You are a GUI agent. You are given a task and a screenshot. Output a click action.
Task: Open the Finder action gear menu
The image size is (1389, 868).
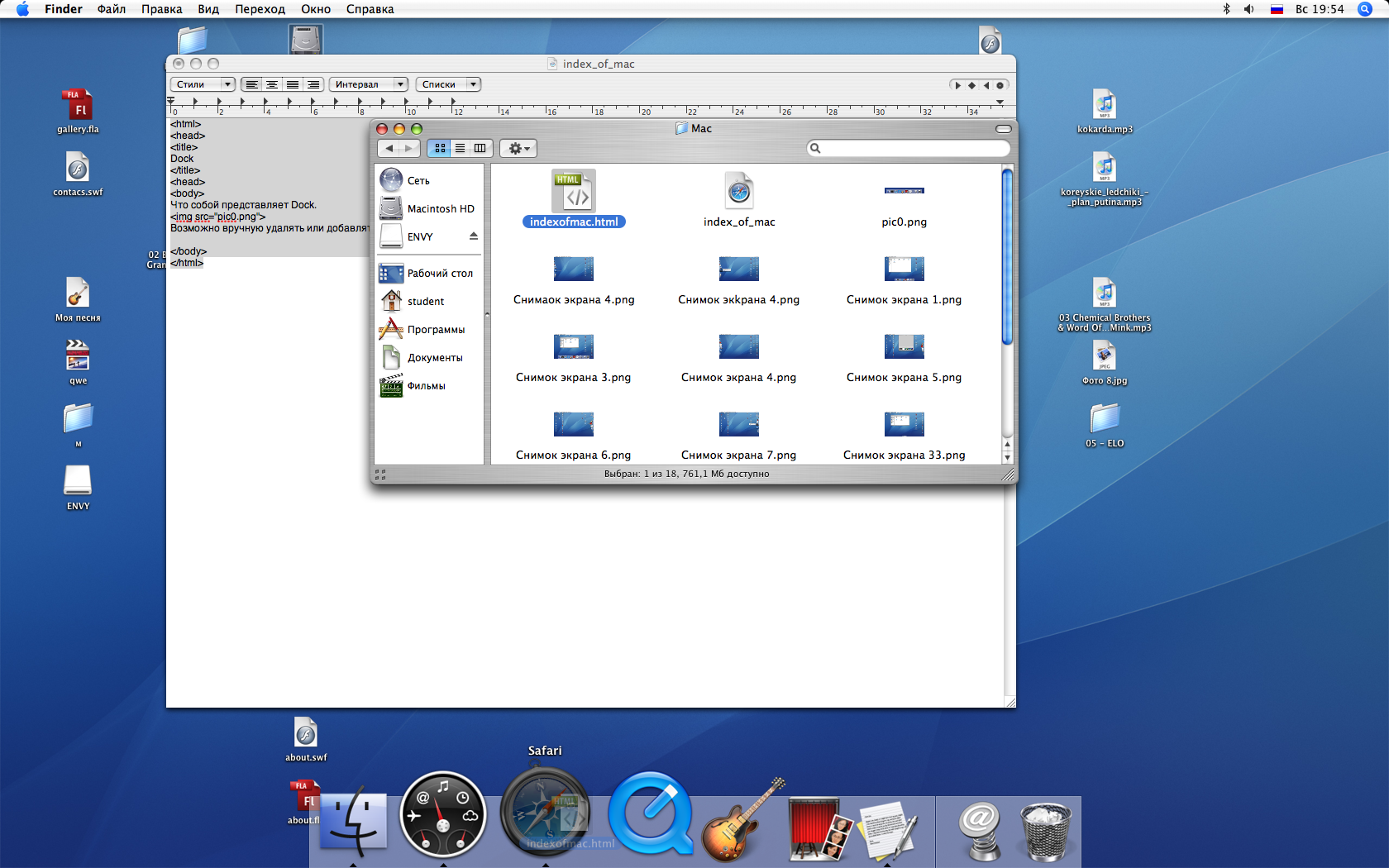[518, 148]
